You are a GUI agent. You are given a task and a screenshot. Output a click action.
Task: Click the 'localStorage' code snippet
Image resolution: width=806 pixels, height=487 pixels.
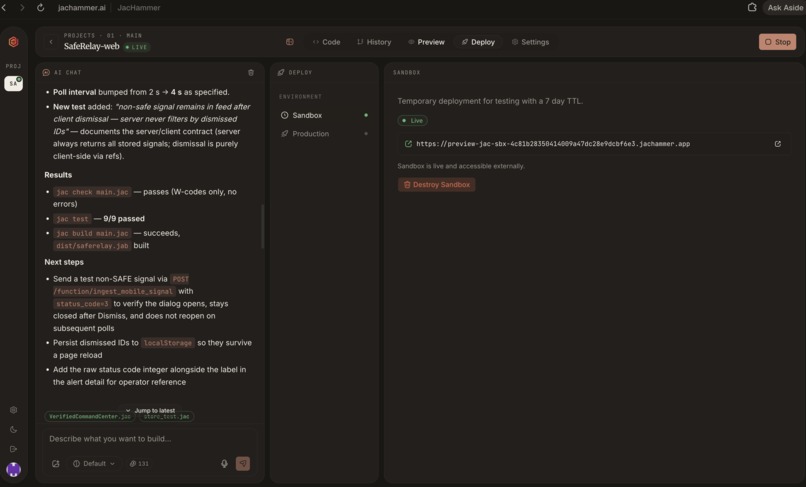(168, 343)
